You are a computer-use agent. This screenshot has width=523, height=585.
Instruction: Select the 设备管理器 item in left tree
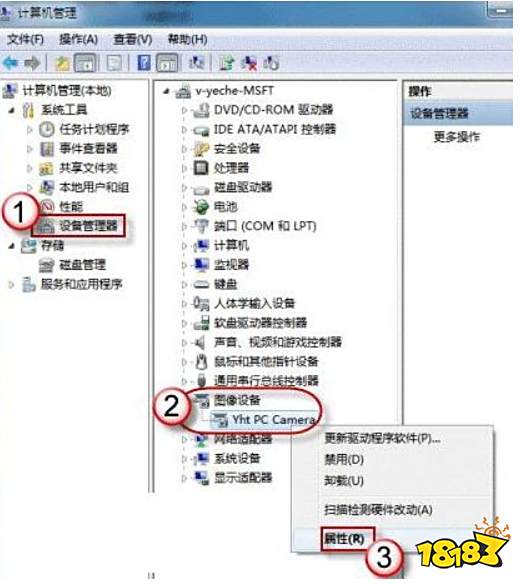[x=88, y=225]
